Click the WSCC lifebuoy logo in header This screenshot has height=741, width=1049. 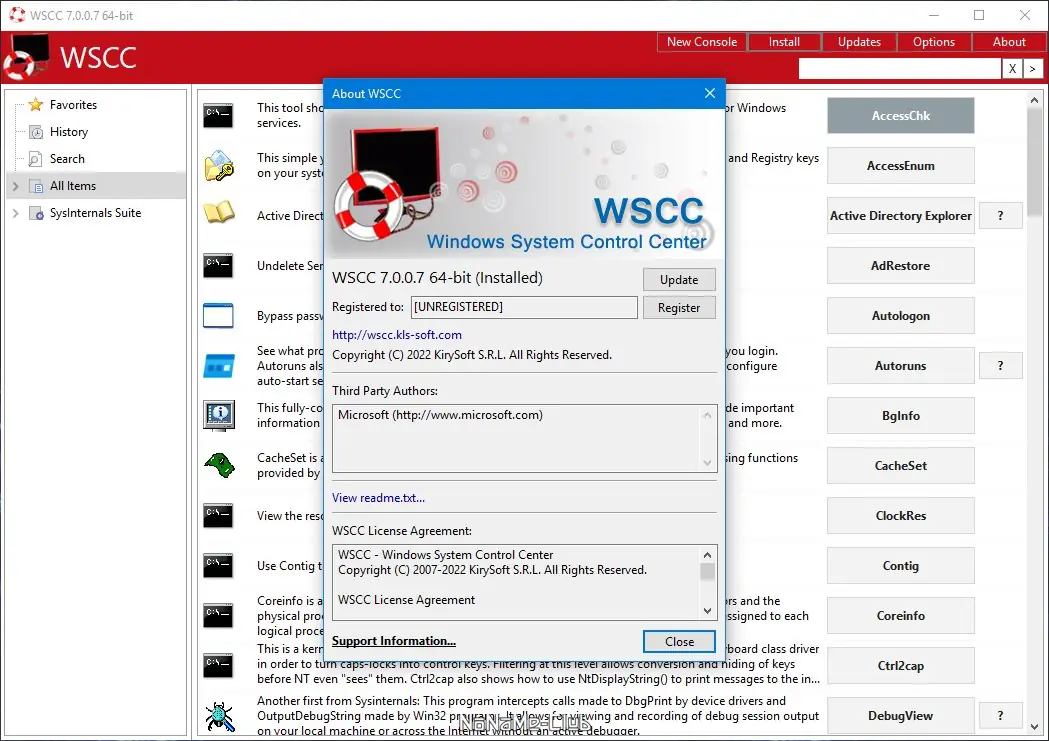[x=27, y=57]
